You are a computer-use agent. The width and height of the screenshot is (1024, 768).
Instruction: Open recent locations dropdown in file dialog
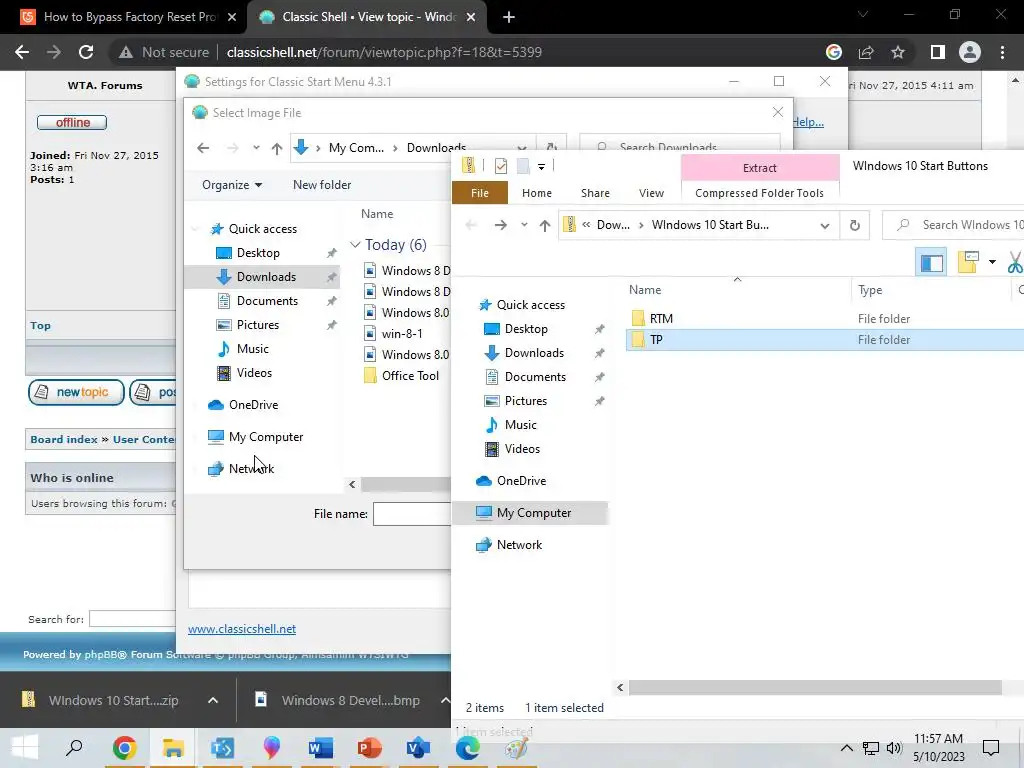pyautogui.click(x=256, y=148)
